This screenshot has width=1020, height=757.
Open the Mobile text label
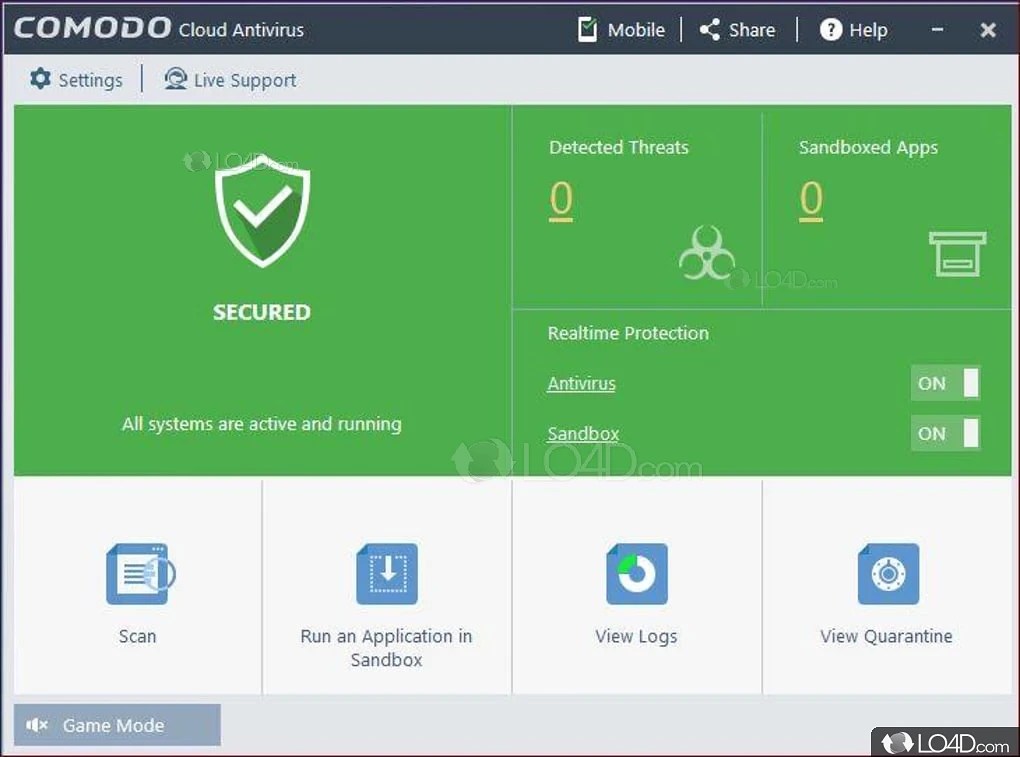(636, 30)
